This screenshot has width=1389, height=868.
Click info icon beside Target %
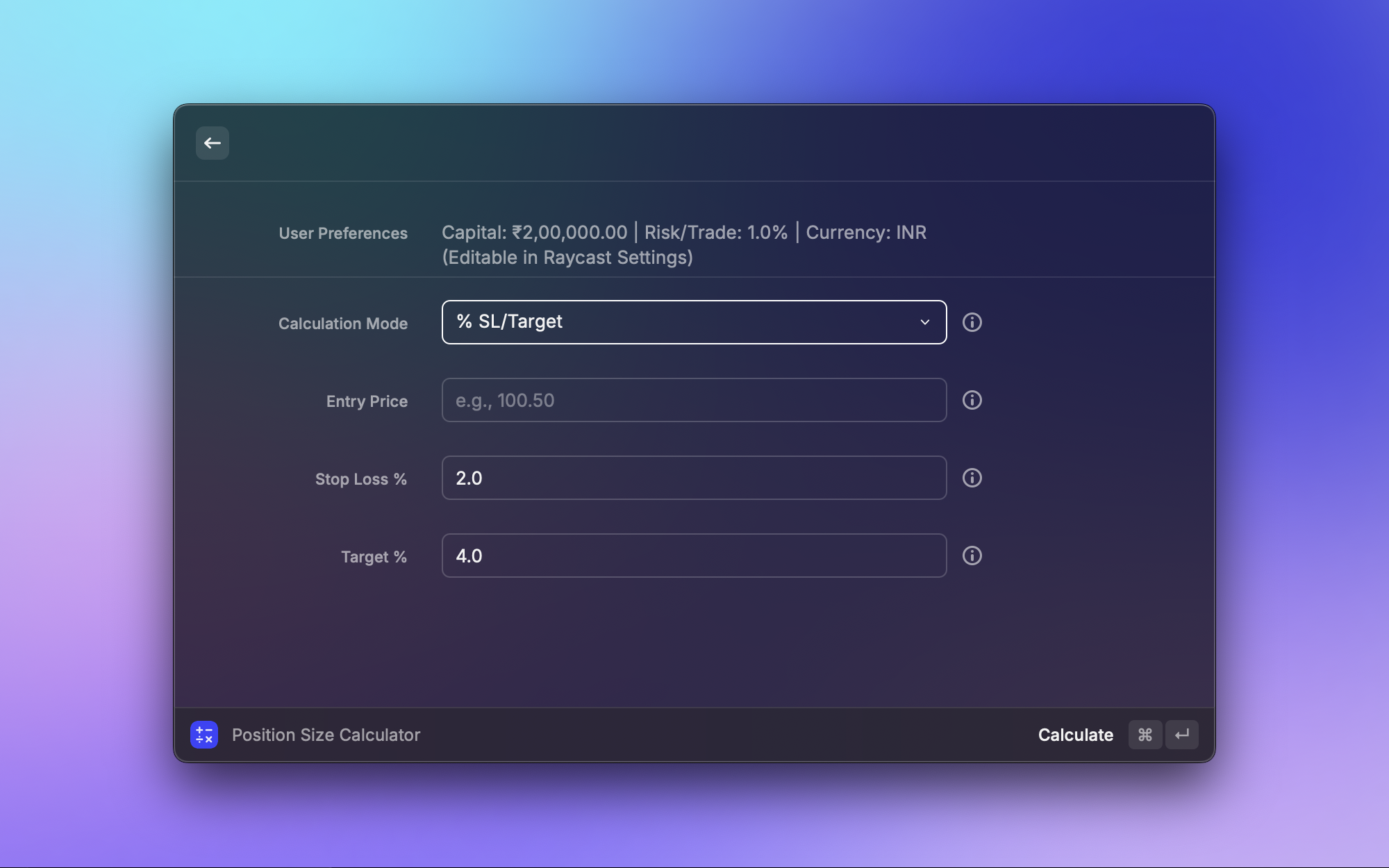pyautogui.click(x=972, y=556)
